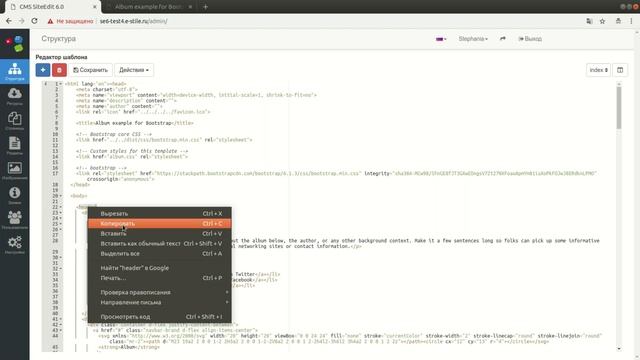The image size is (640, 360).
Task: Collapse code fold arrow at line 43
Action: [x=60, y=330]
